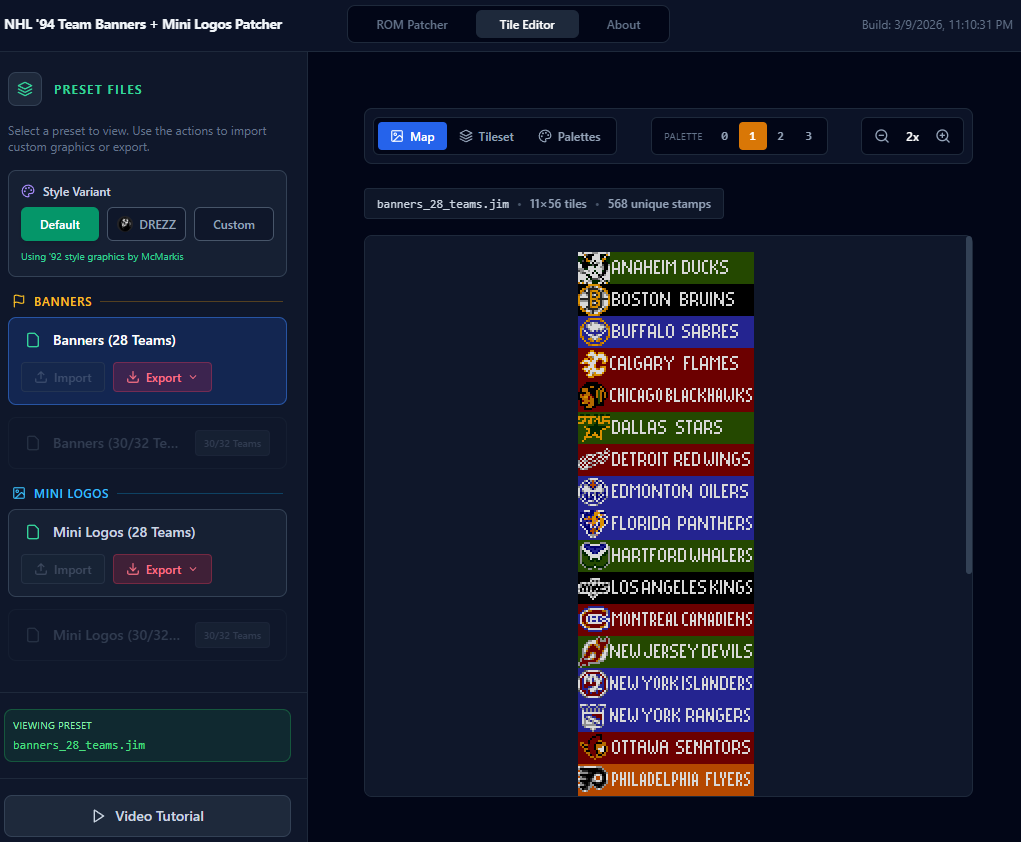The image size is (1021, 842).
Task: Open the Banners Export dropdown
Action: 162,378
